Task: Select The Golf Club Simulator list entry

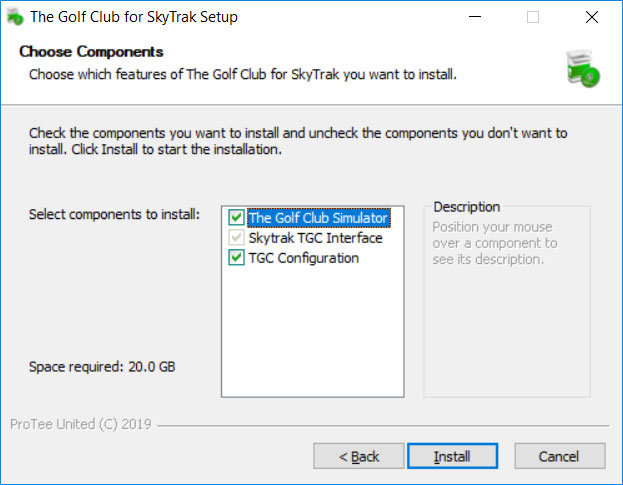Action: [318, 218]
